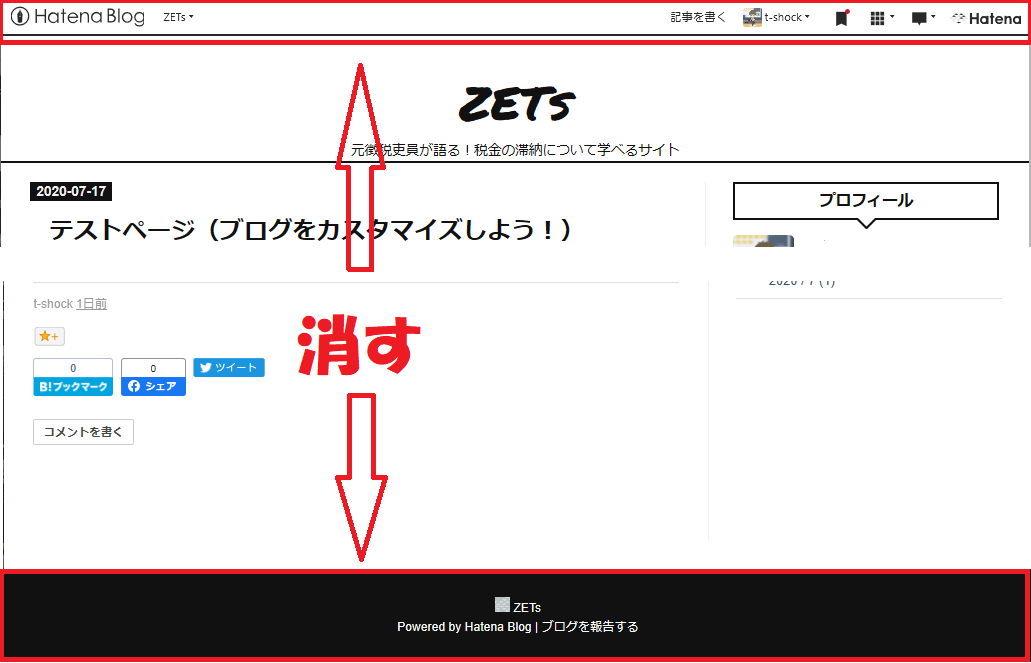
Task: Click the blog description text under title
Action: pyautogui.click(x=515, y=149)
